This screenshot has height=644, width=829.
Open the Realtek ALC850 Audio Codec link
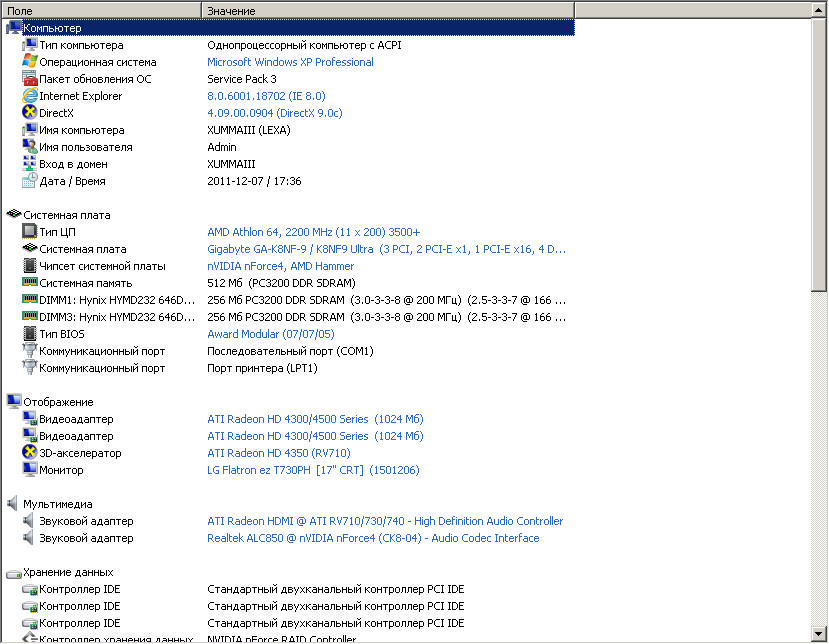[373, 538]
